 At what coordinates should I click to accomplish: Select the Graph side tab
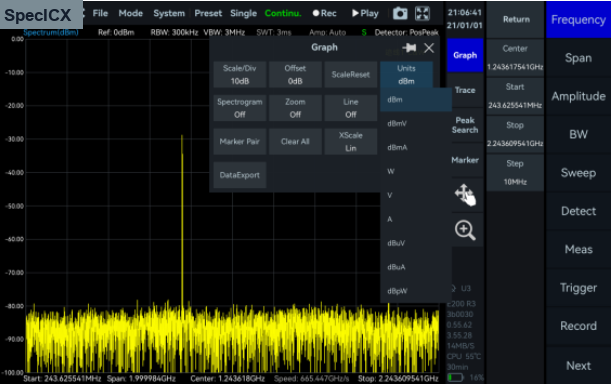465,55
